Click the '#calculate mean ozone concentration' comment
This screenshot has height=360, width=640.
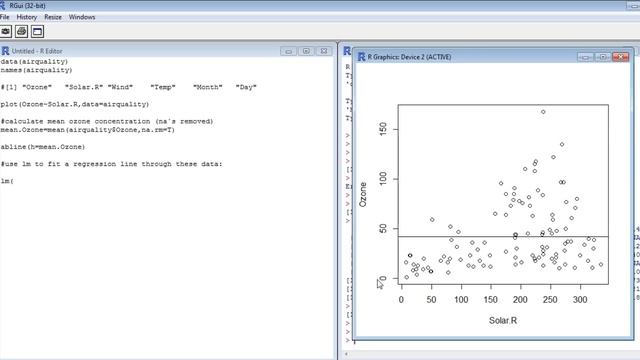107,121
